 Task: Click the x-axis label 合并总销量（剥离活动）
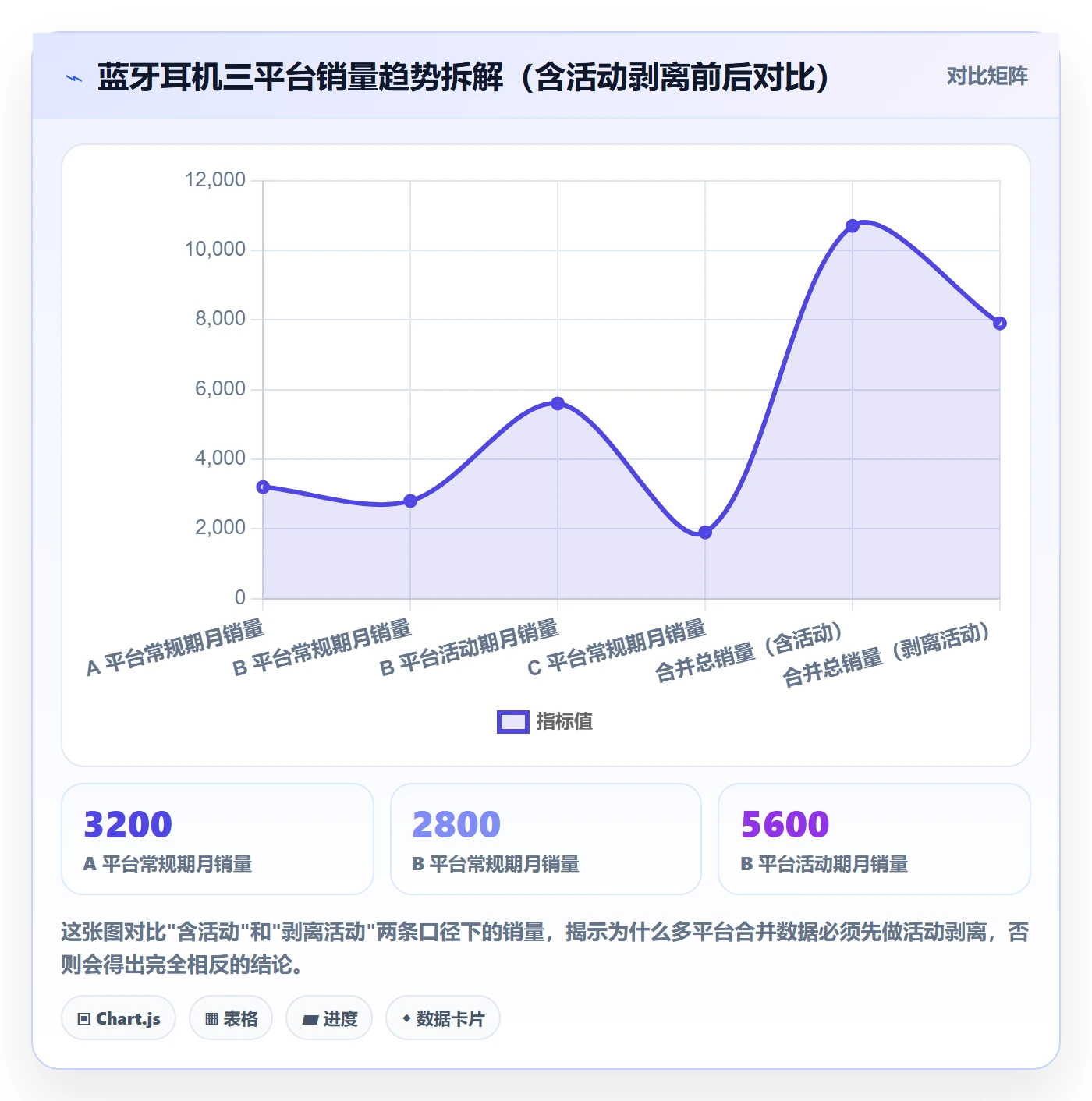[887, 655]
